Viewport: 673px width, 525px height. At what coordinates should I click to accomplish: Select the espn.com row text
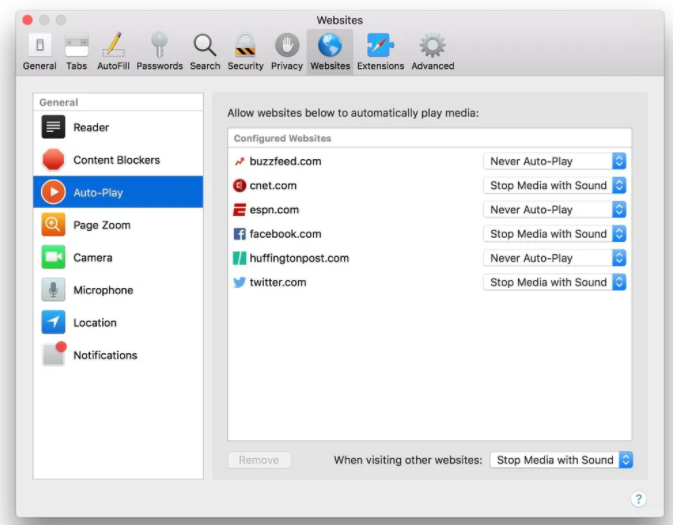[x=274, y=210]
